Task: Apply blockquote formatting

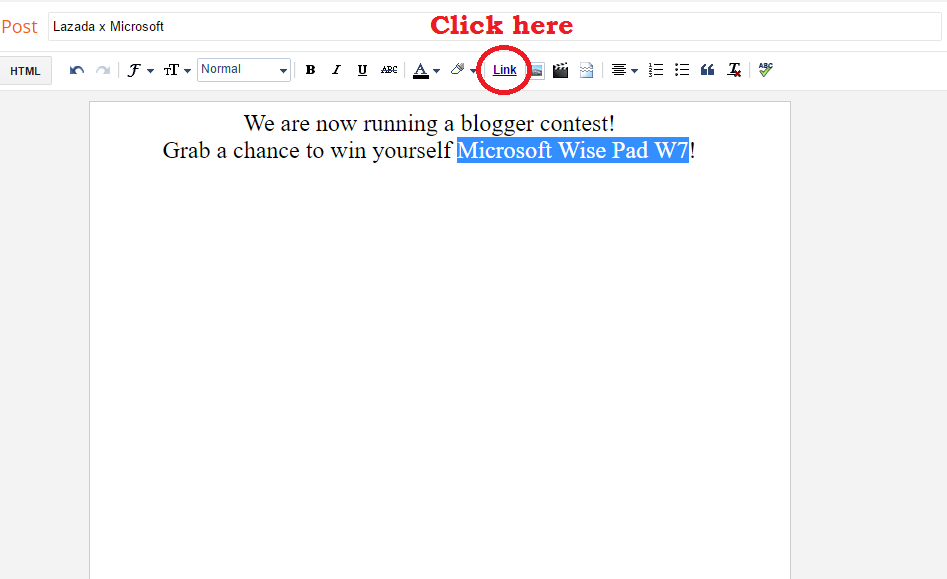Action: pos(708,70)
